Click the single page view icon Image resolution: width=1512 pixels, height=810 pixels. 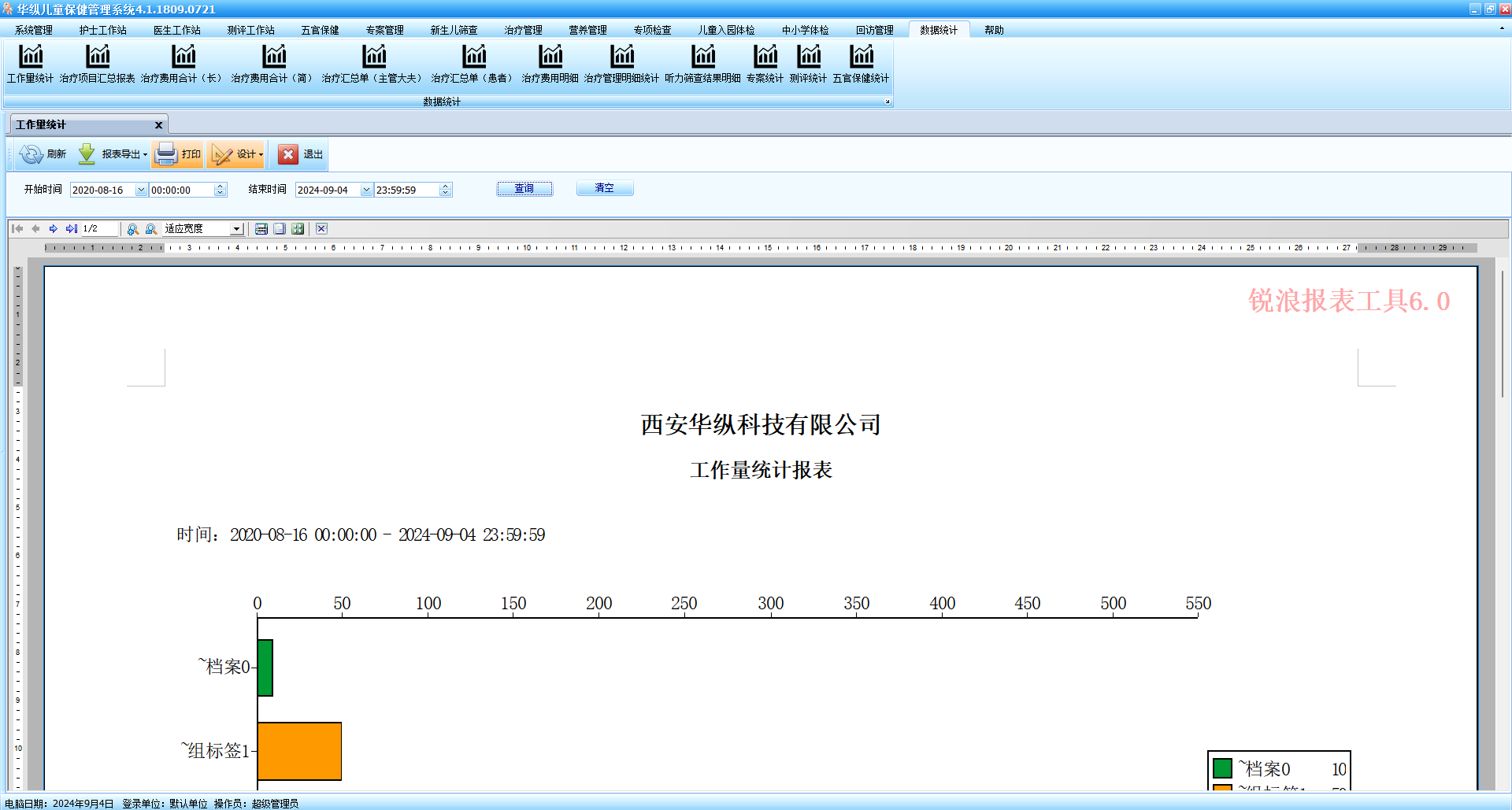point(280,229)
